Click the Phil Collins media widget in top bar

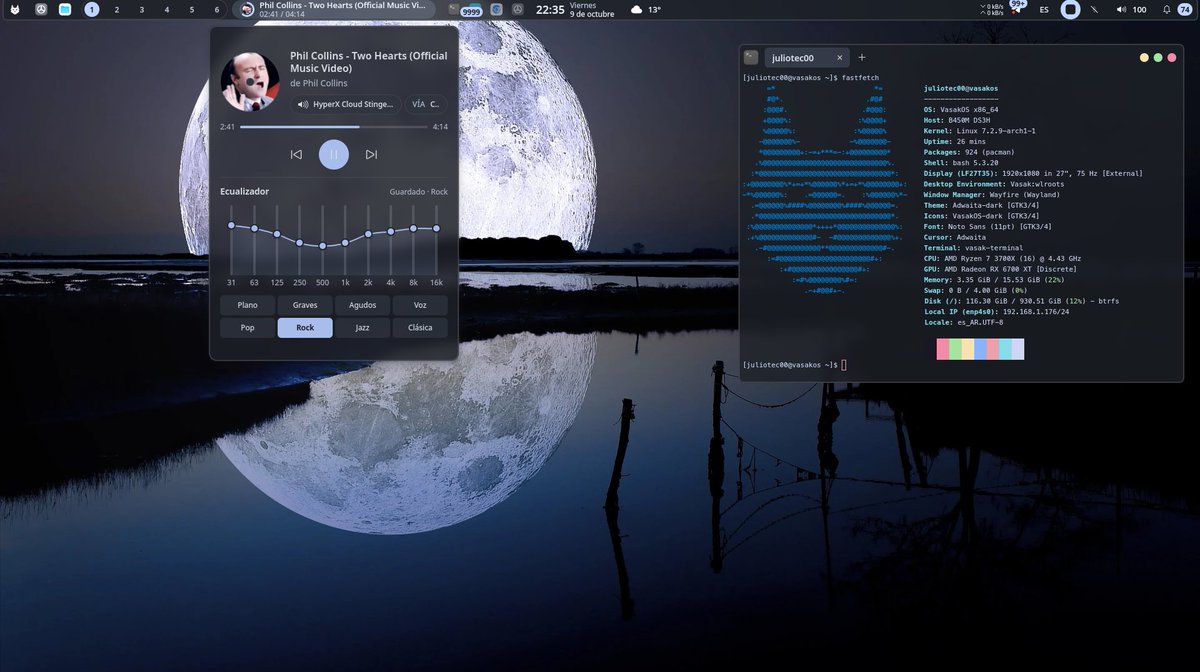pos(334,9)
